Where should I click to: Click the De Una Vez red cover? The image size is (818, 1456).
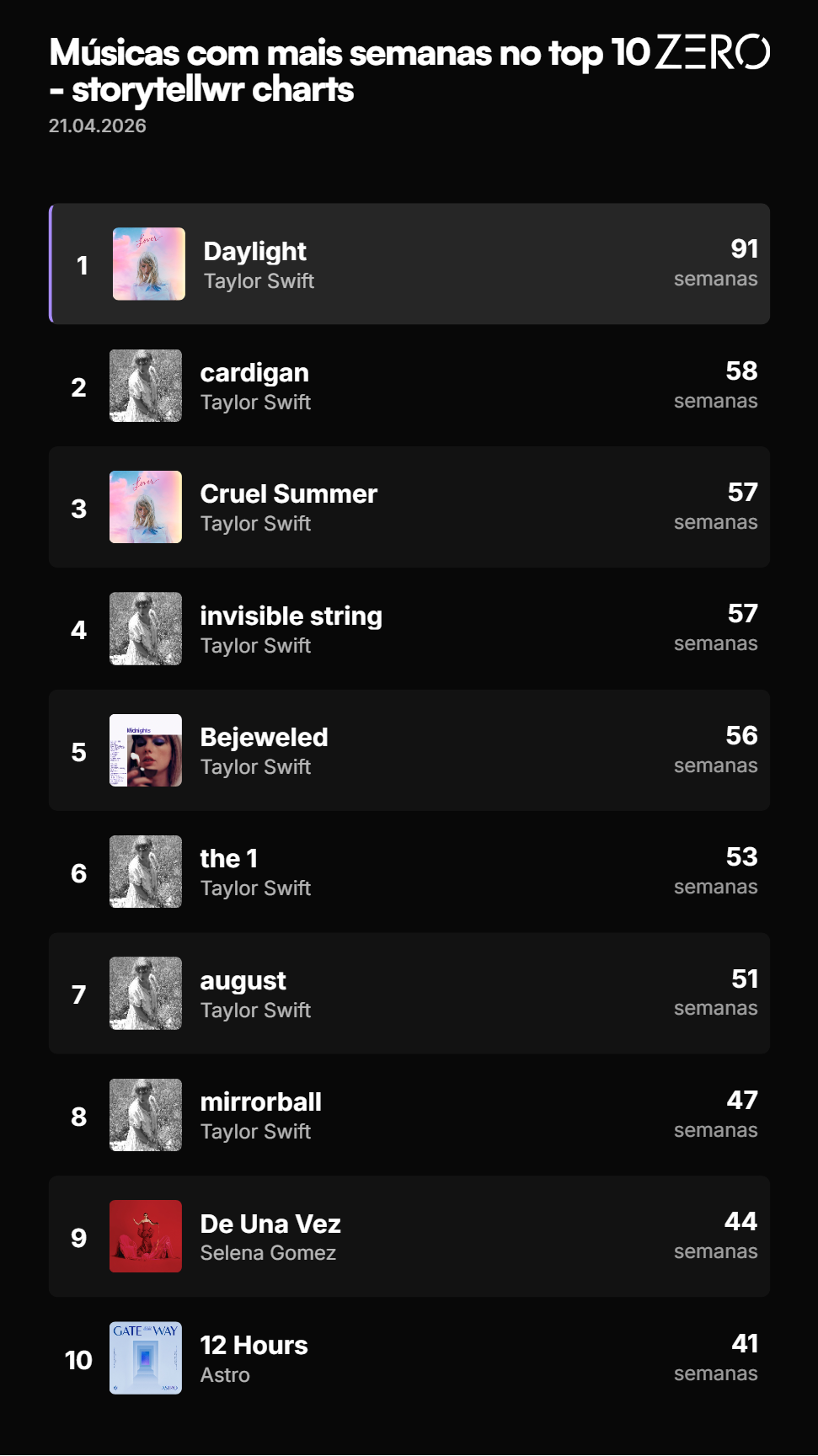pyautogui.click(x=146, y=1236)
